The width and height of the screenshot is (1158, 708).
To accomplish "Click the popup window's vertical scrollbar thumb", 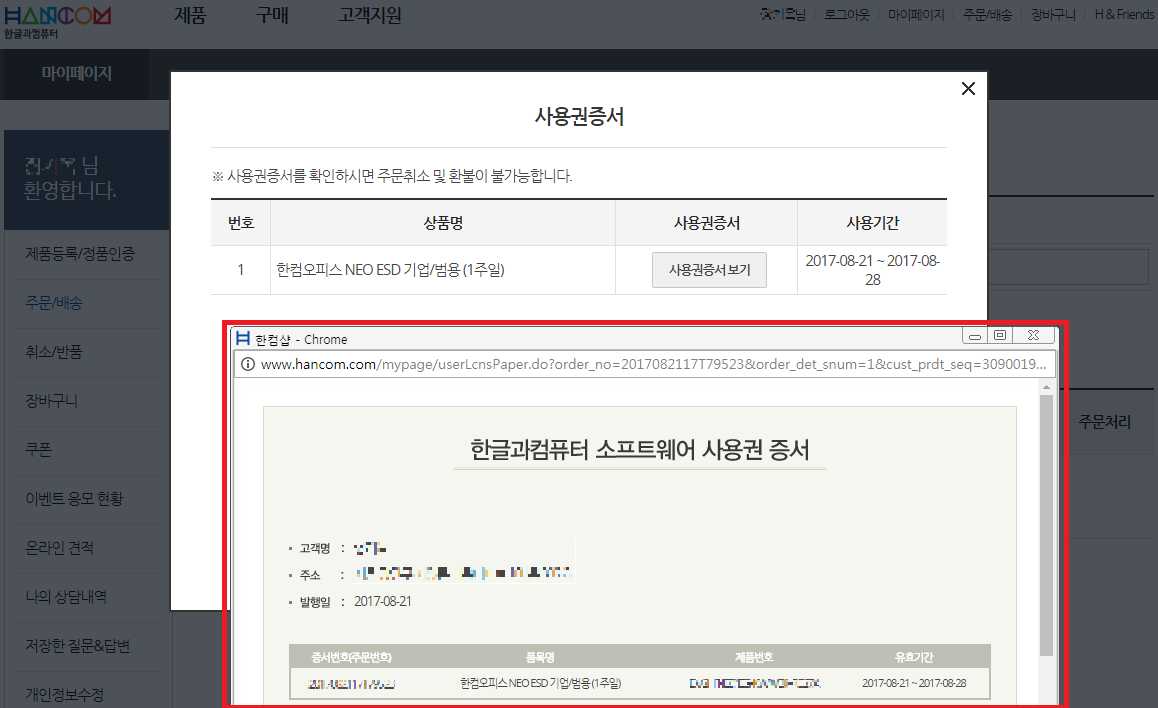I will click(x=1046, y=525).
